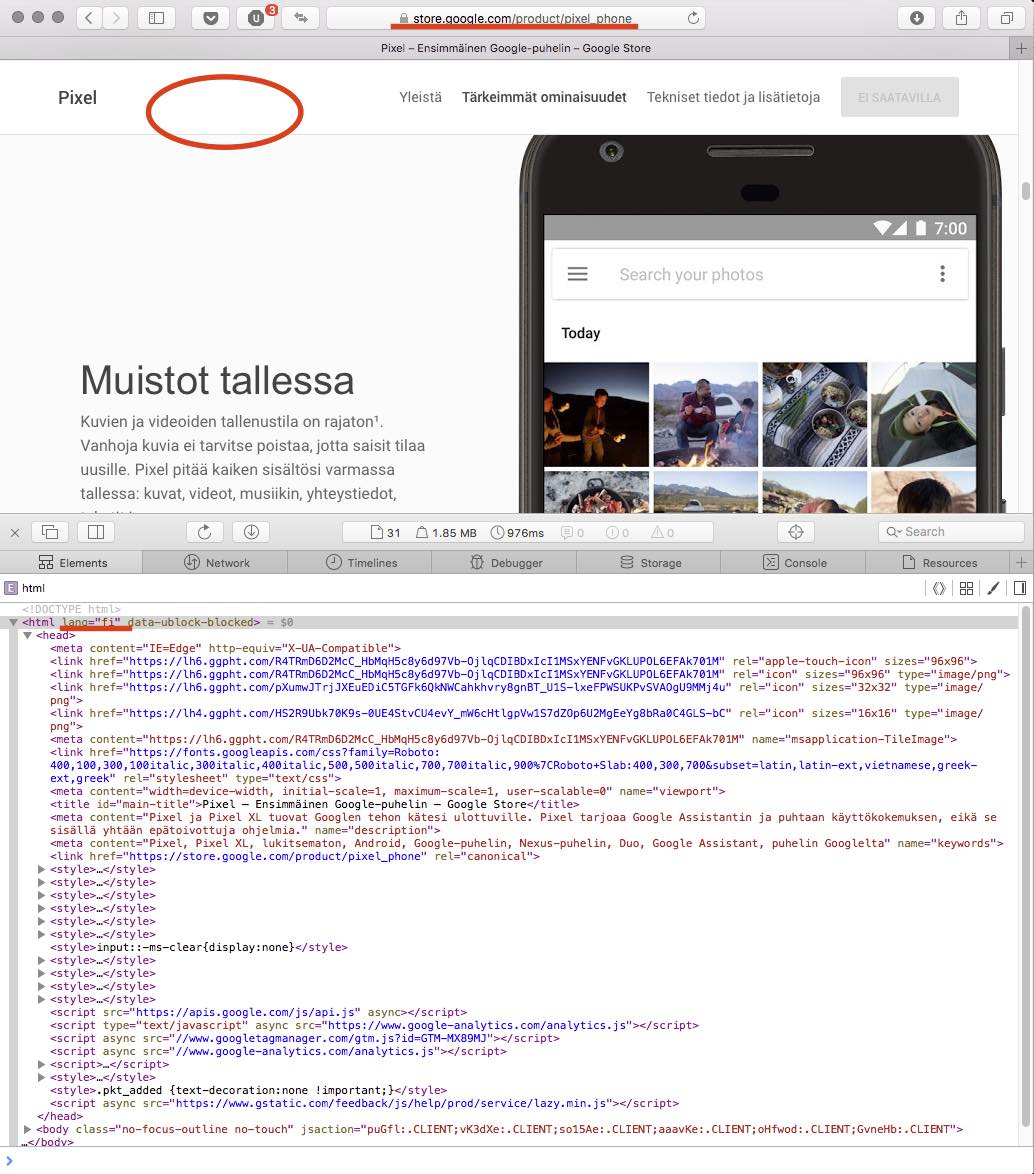Toggle shadow DOM brackets icon
The width and height of the screenshot is (1034, 1174).
click(939, 588)
